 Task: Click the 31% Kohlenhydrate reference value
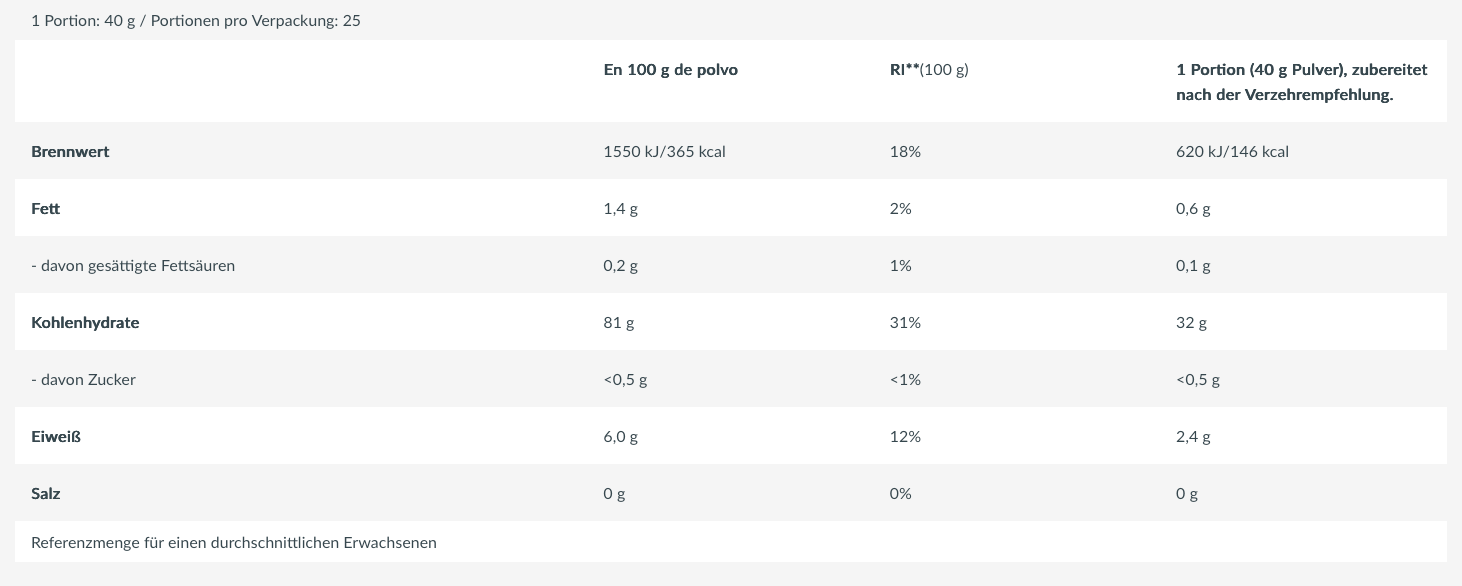pos(905,323)
